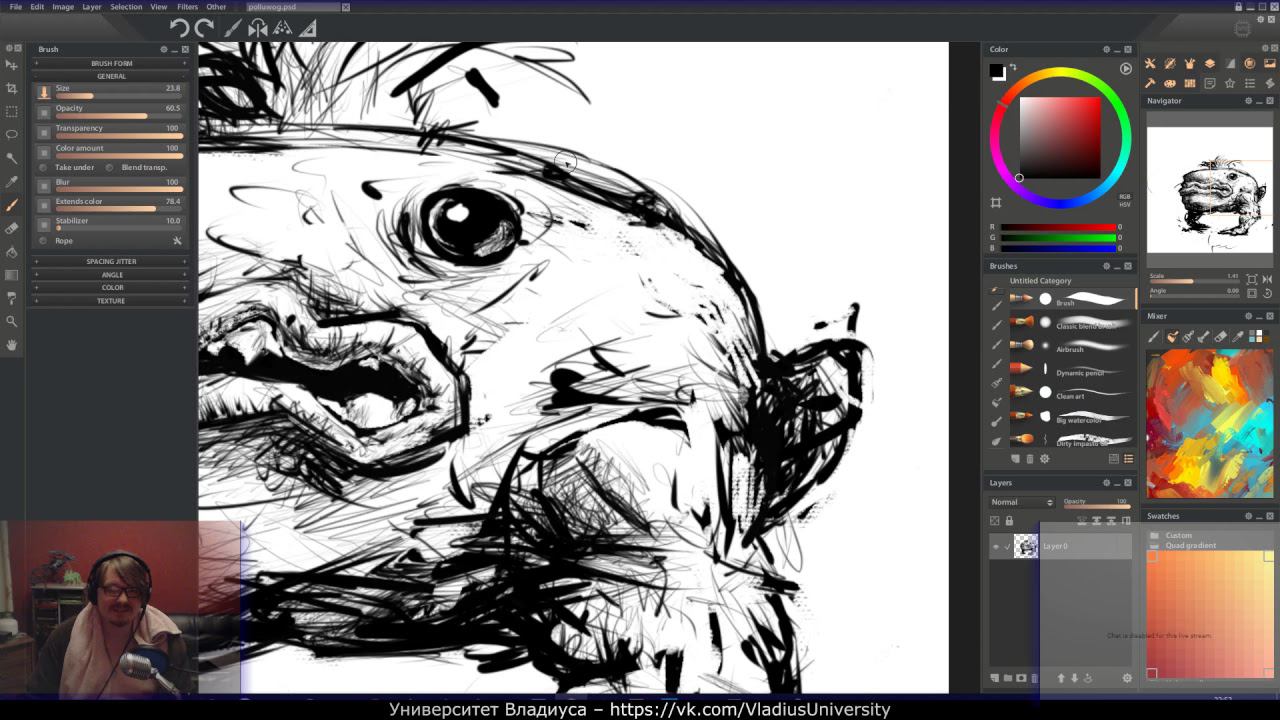Expand the COLOR brush settings section

[112, 287]
